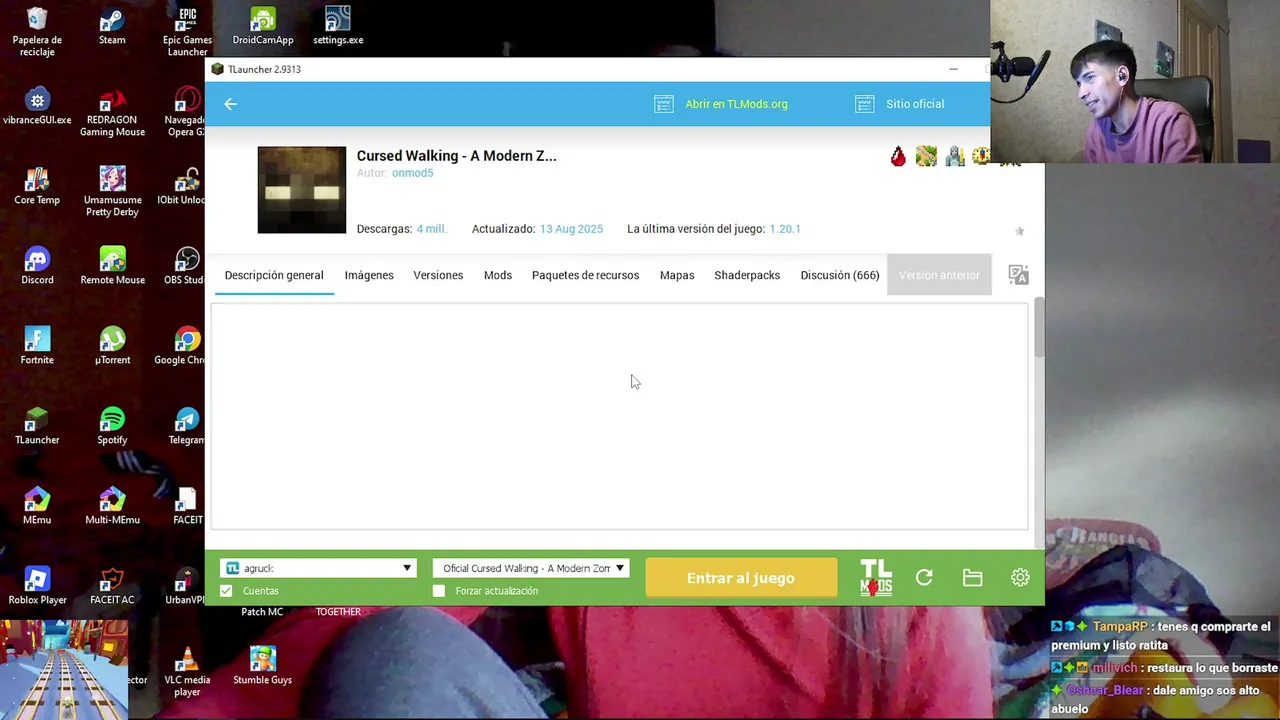Open Google Chrome desktop shortcut
This screenshot has height=720, width=1280.
tap(181, 347)
